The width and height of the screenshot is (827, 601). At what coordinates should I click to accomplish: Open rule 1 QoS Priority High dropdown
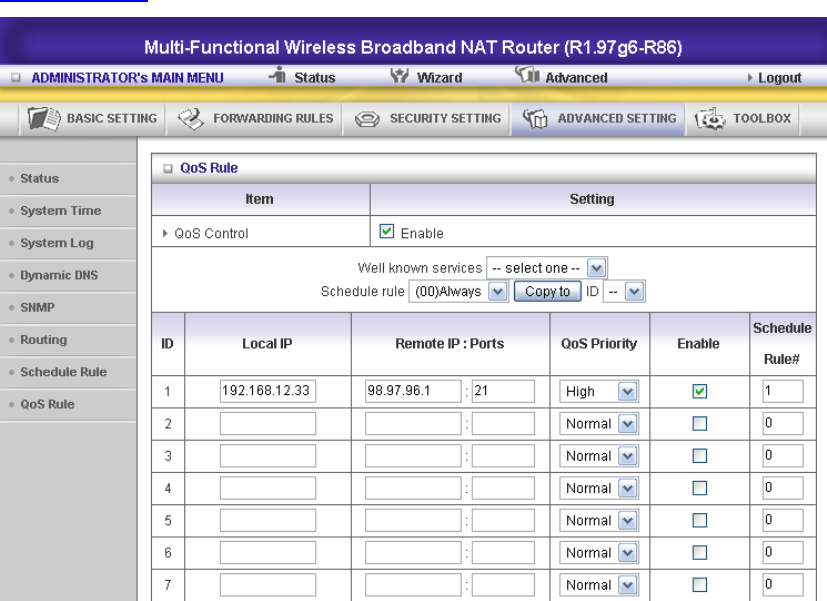tap(599, 391)
